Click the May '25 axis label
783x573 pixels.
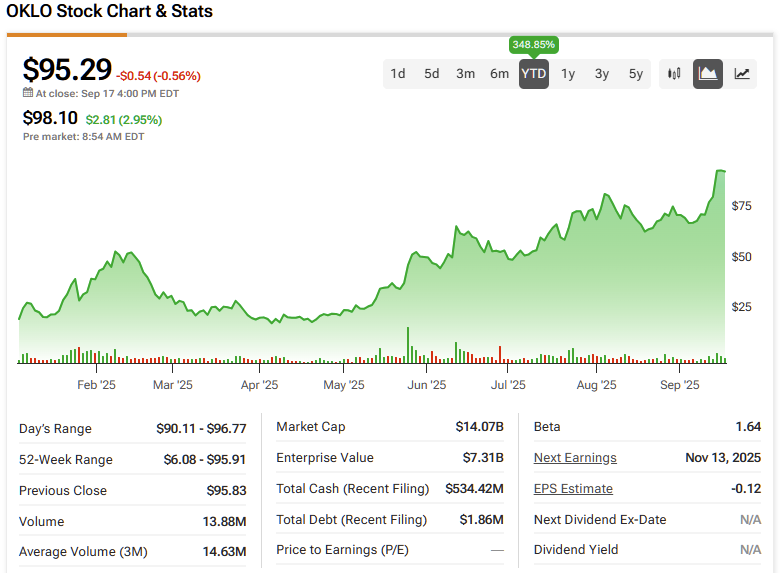click(x=344, y=385)
